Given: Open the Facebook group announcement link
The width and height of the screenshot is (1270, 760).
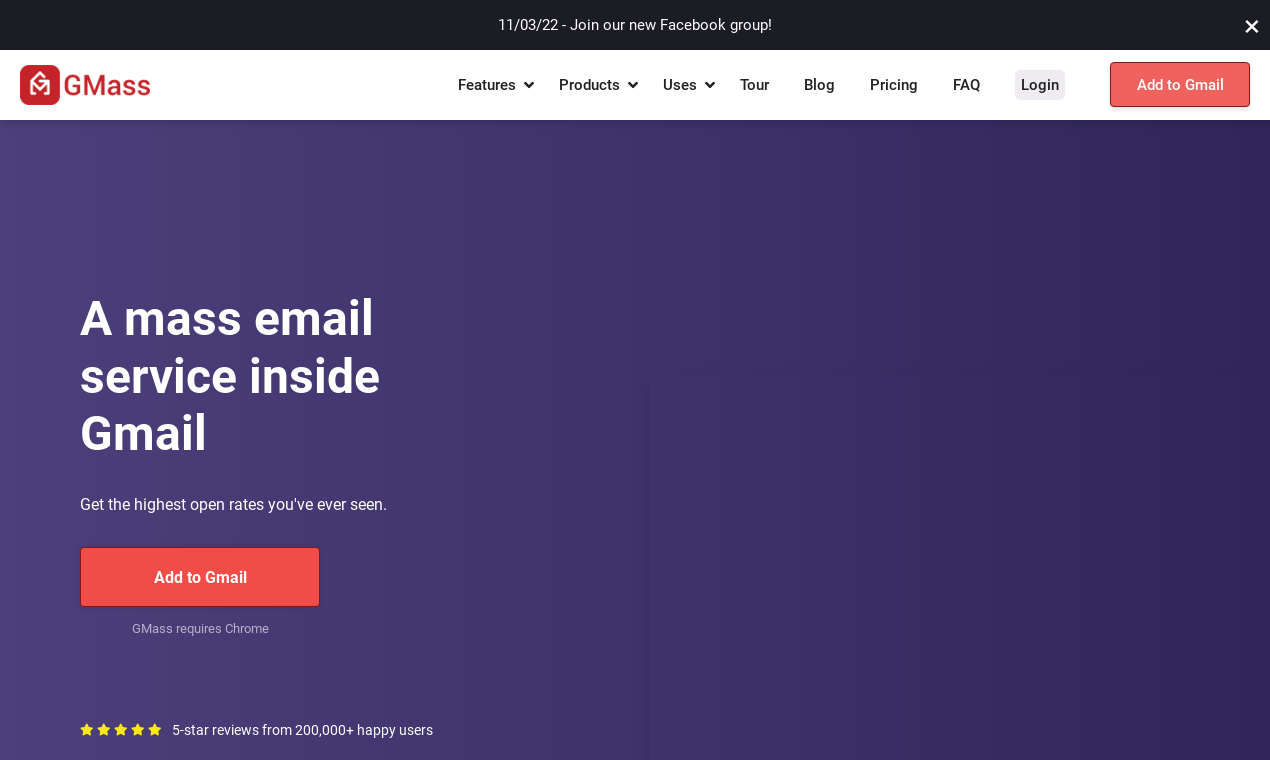Looking at the screenshot, I should [634, 24].
